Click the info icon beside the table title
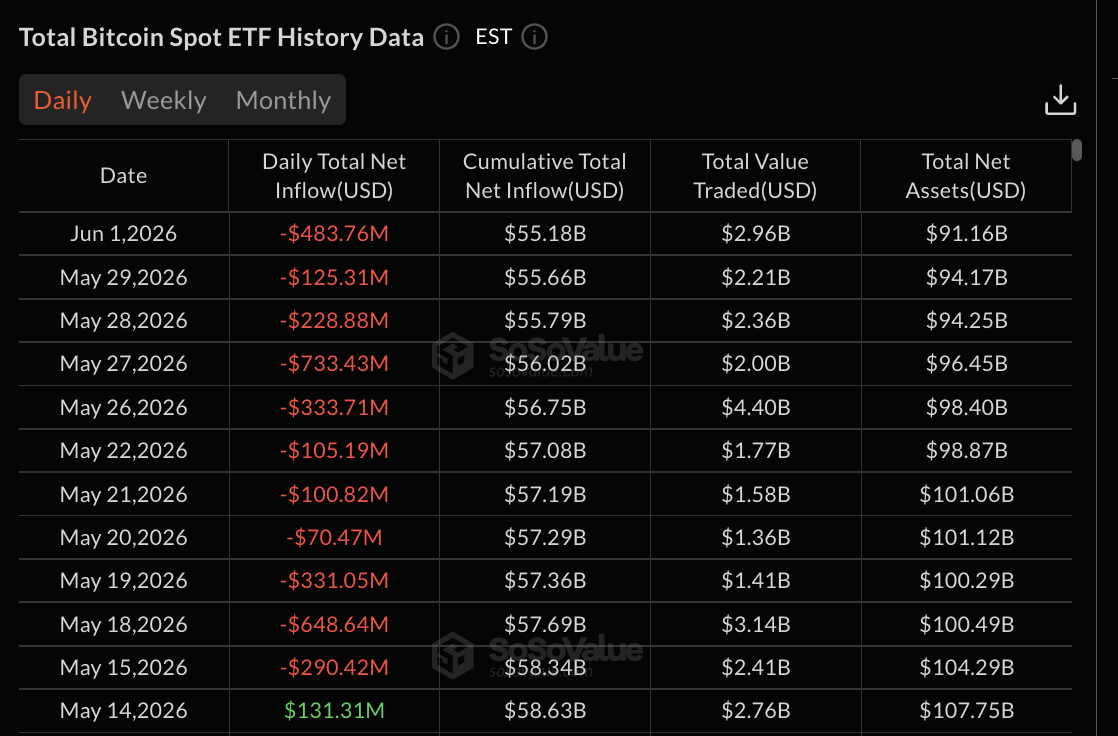This screenshot has width=1118, height=736. (447, 36)
